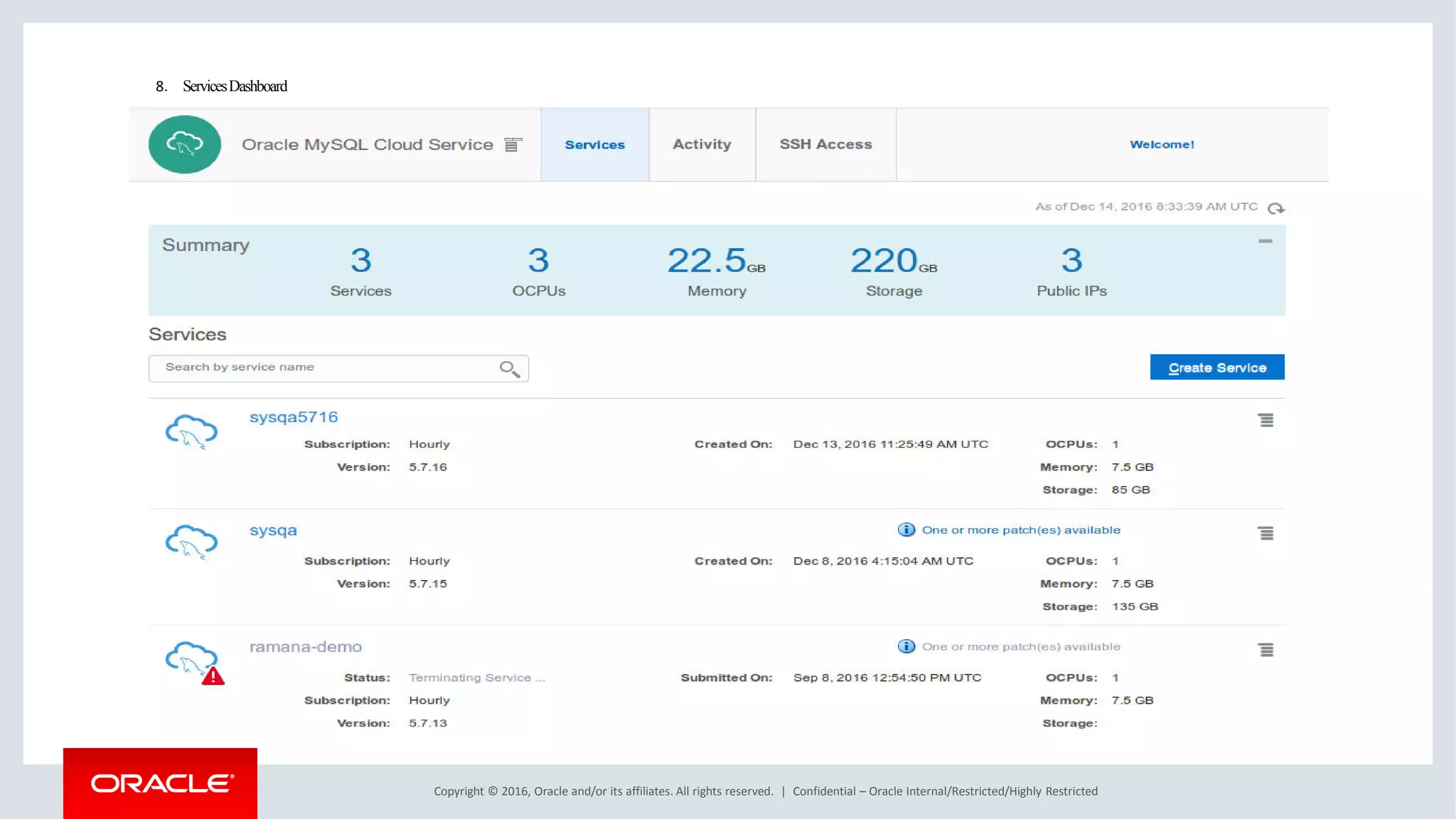The width and height of the screenshot is (1456, 819).
Task: Click the Sep 8, 2016 12:54:50 PM submitted date
Action: coord(887,678)
